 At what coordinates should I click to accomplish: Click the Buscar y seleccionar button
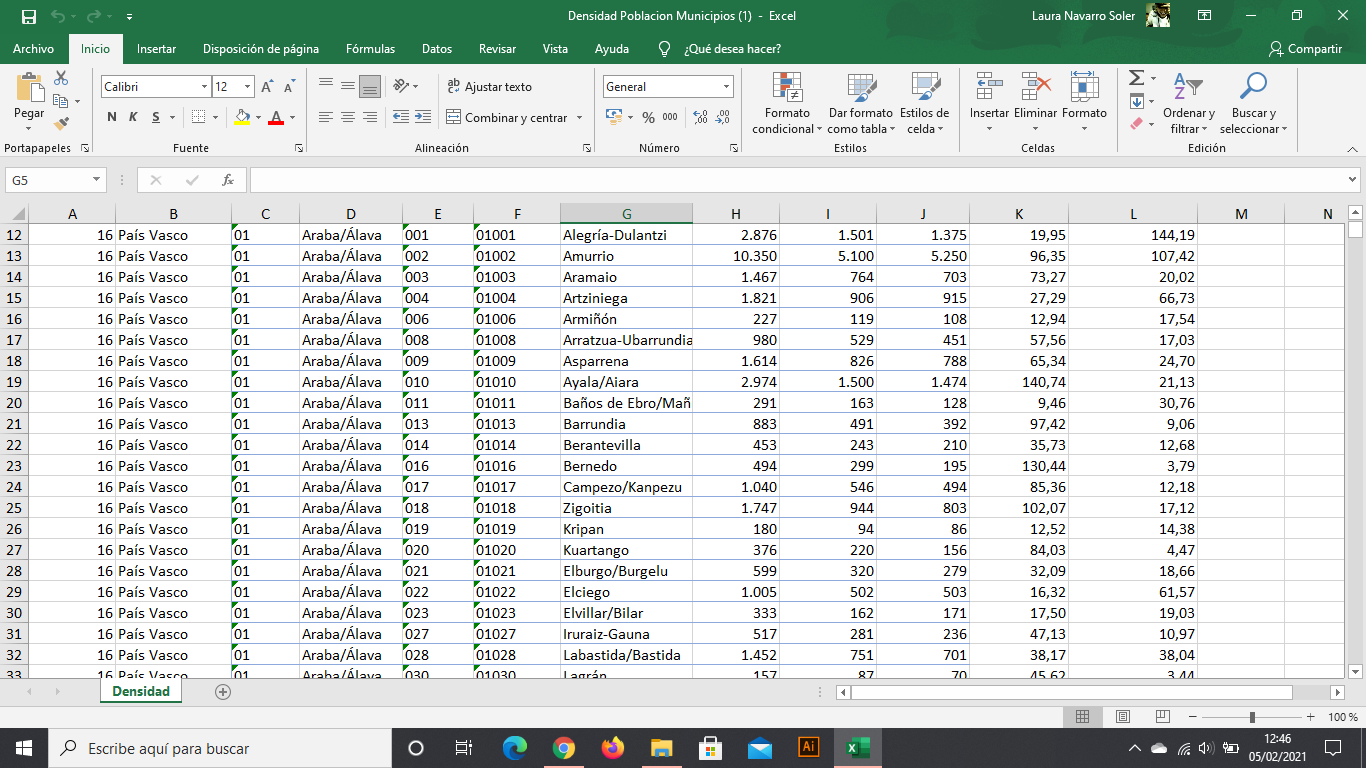tap(1253, 104)
